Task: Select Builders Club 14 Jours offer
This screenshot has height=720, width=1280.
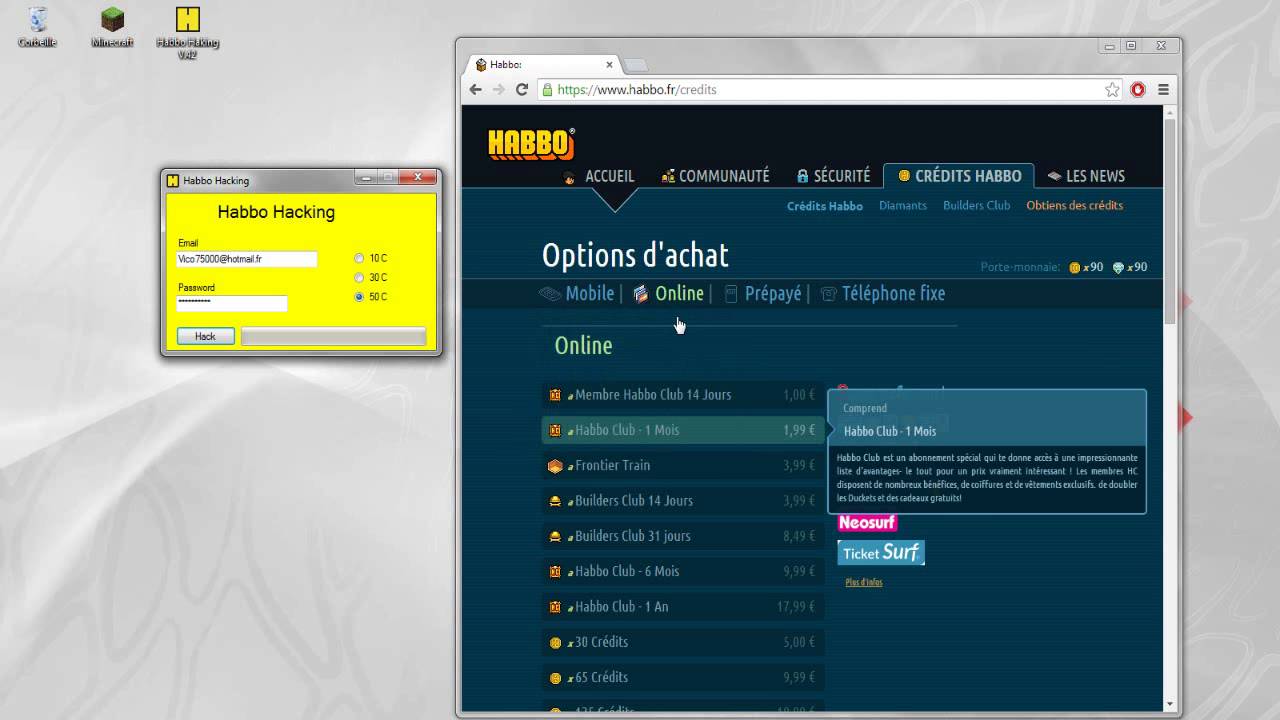Action: click(683, 500)
